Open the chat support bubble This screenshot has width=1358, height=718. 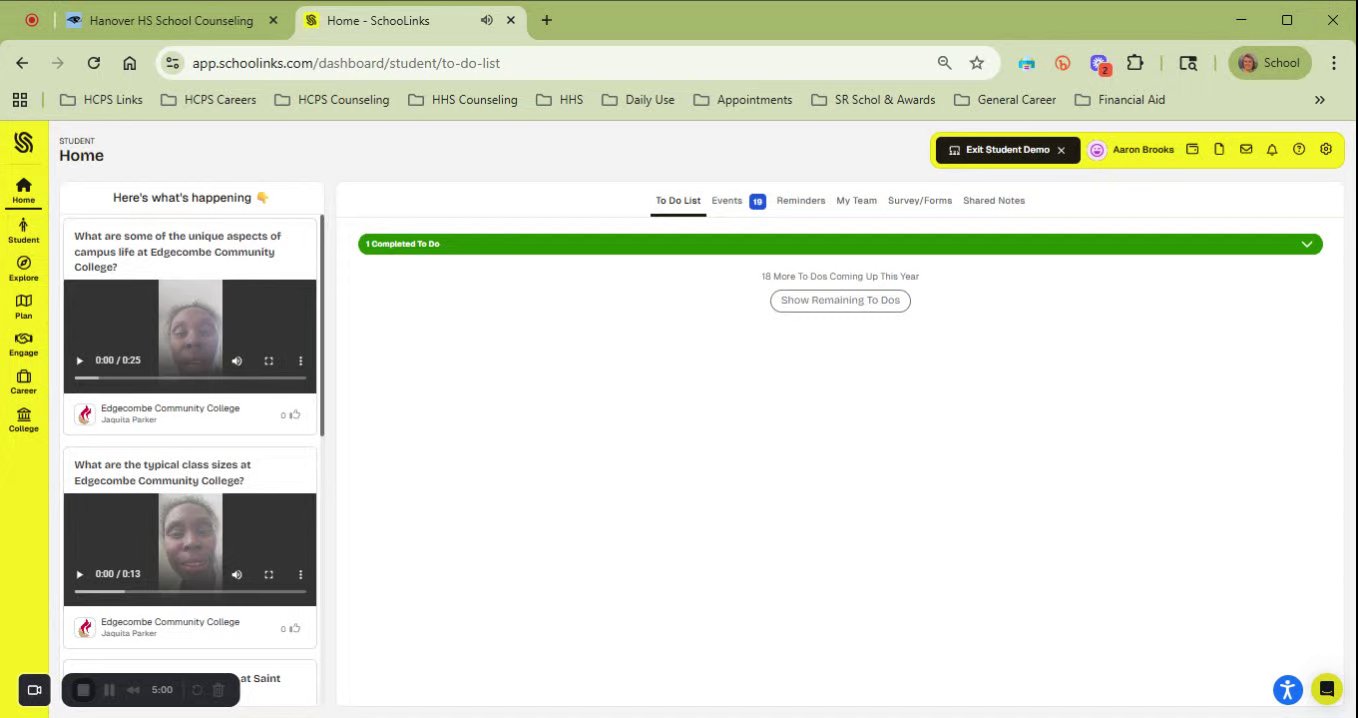coord(1326,689)
